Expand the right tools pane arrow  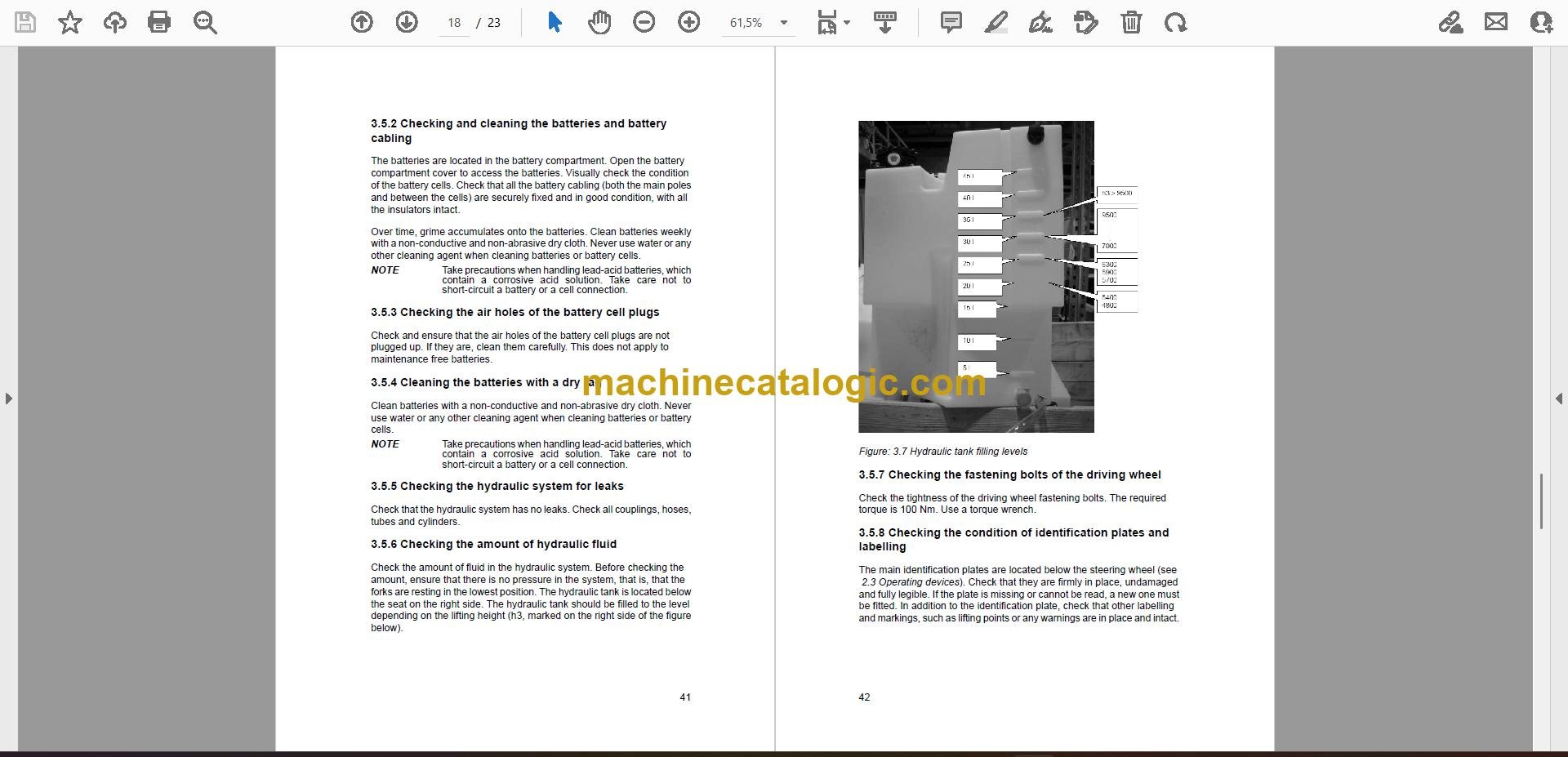(1559, 399)
